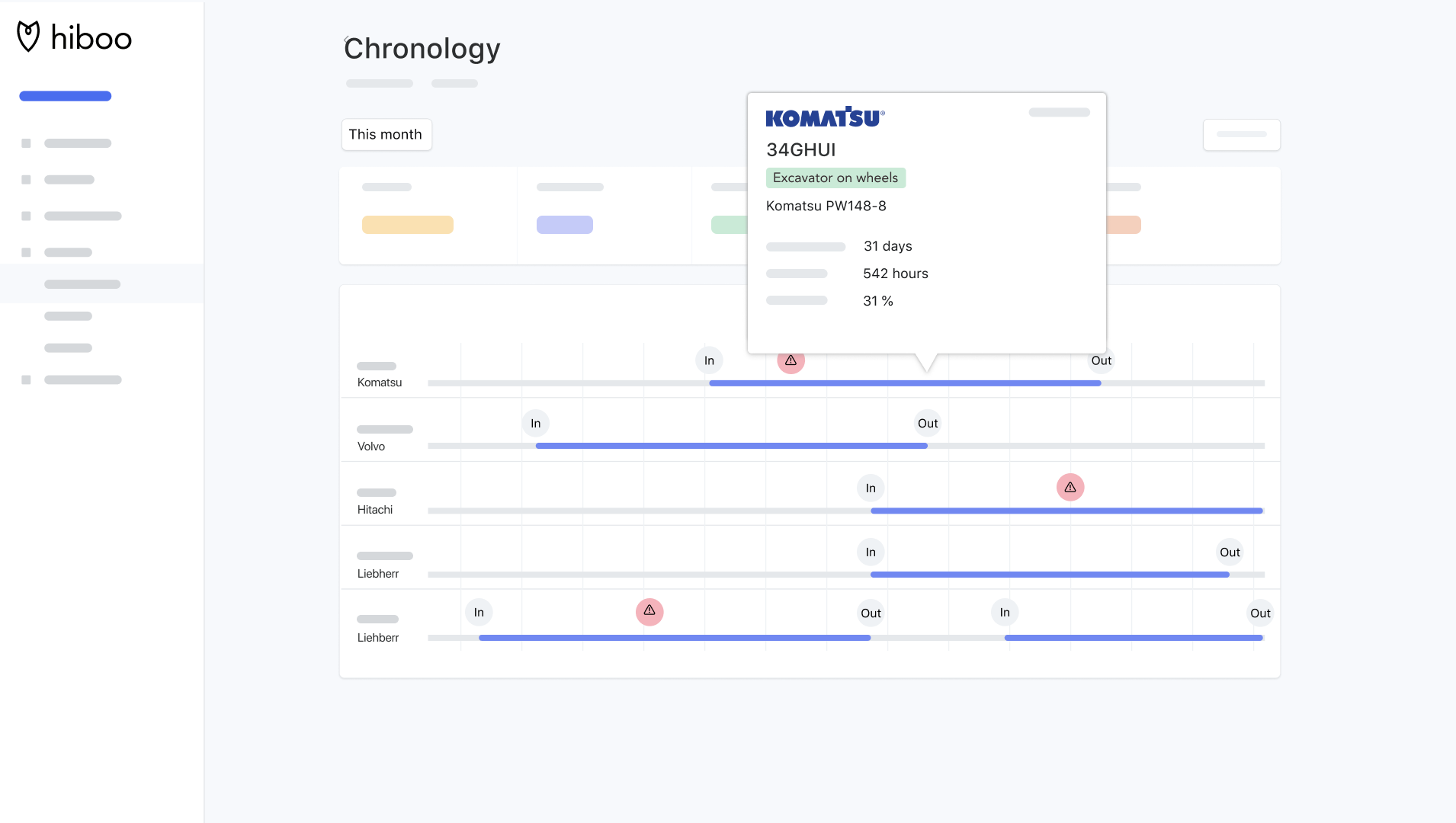Click the blue usage bar on Liebherr row
The height and width of the screenshot is (823, 1456).
1050,575
